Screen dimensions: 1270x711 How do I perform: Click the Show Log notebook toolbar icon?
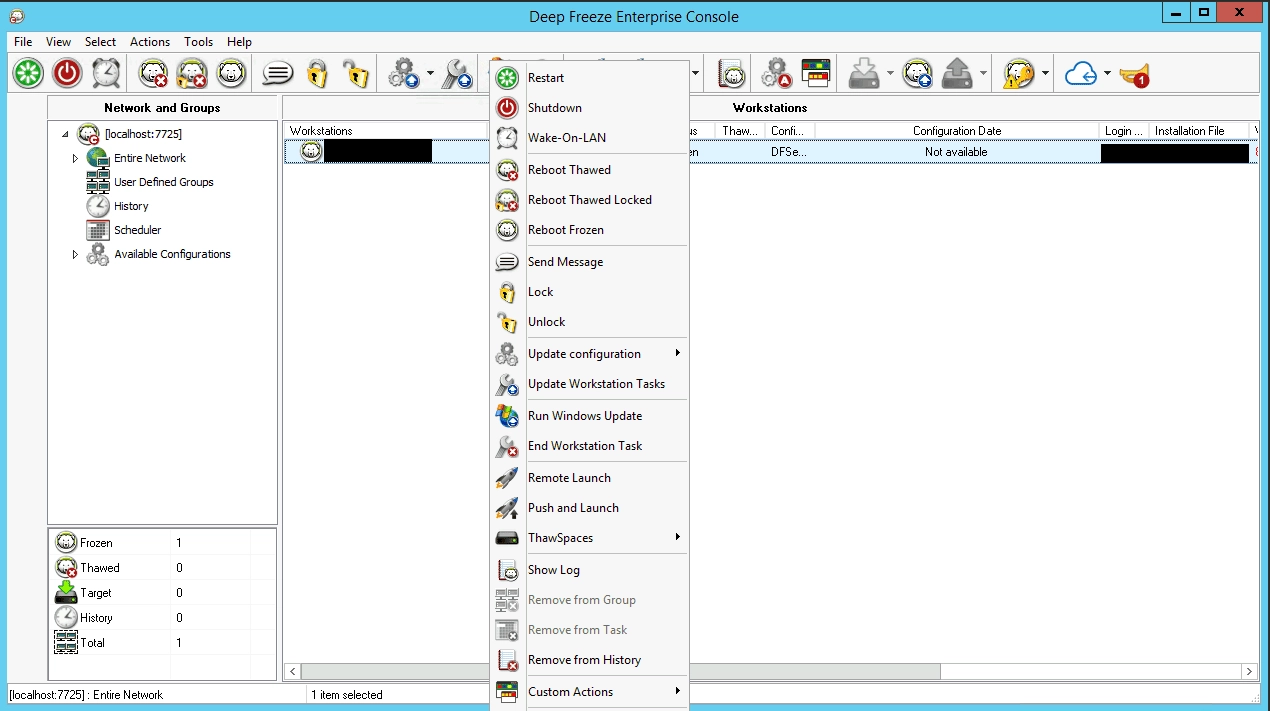coord(732,73)
